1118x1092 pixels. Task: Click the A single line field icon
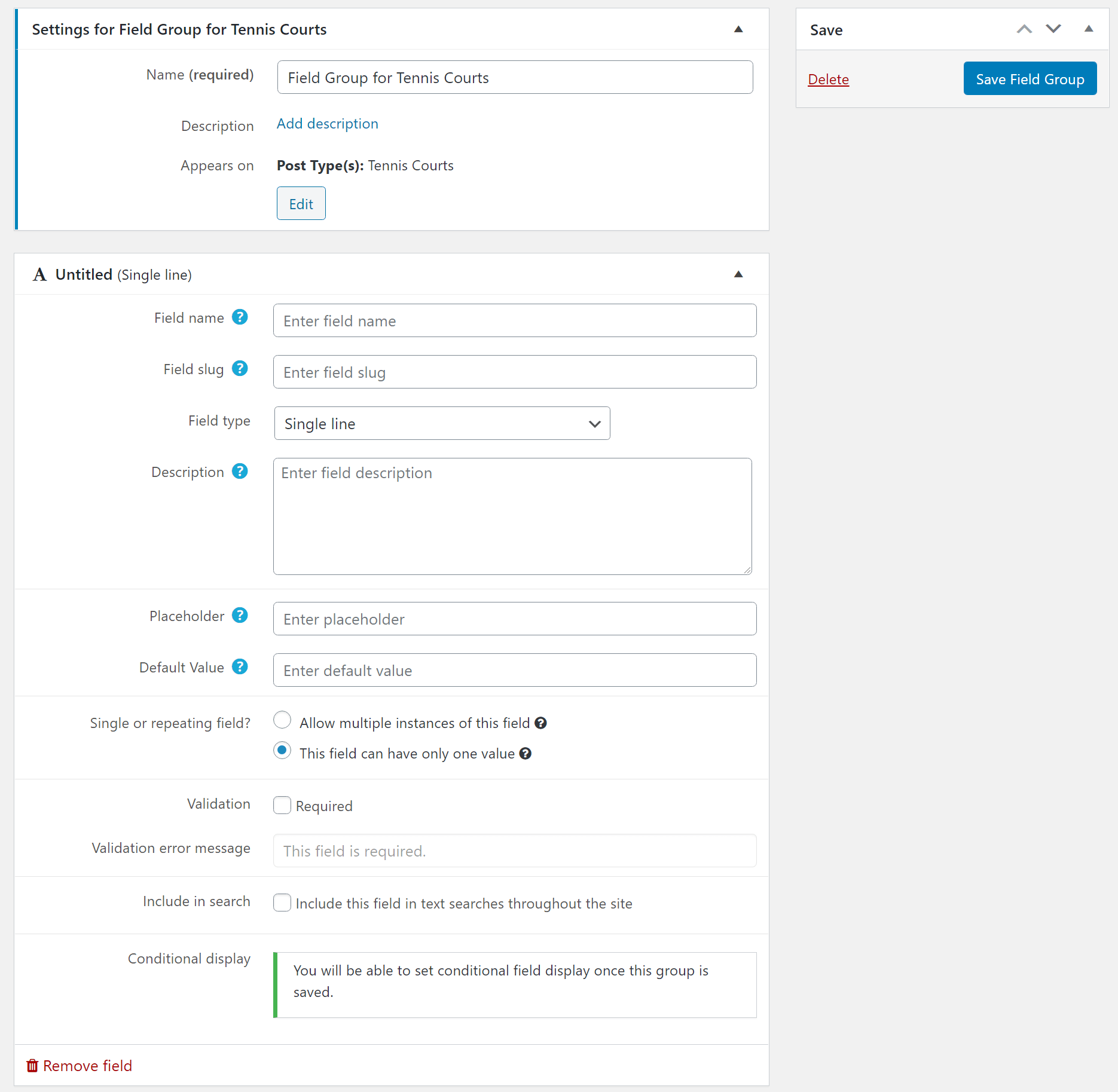(39, 274)
